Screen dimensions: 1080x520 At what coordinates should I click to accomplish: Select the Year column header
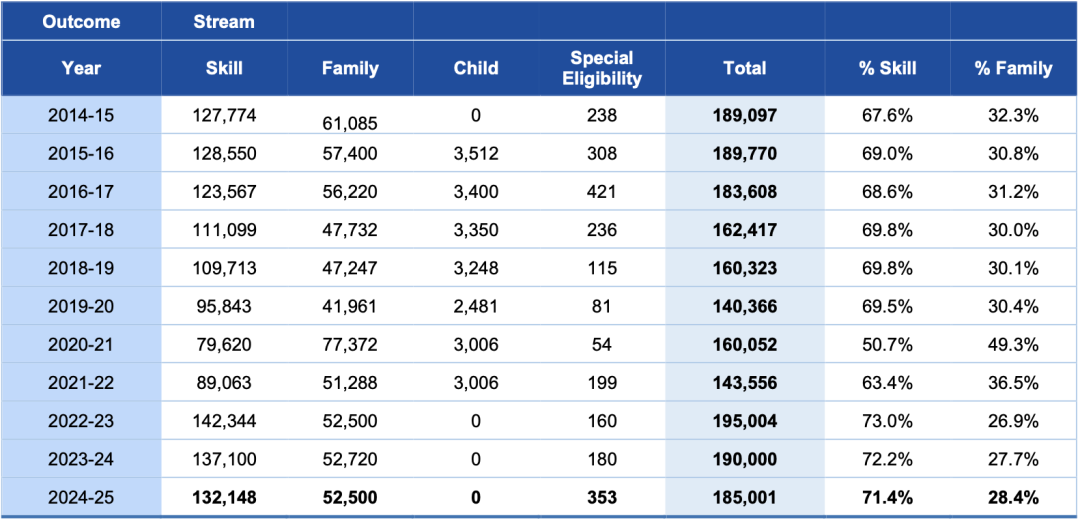(x=81, y=68)
